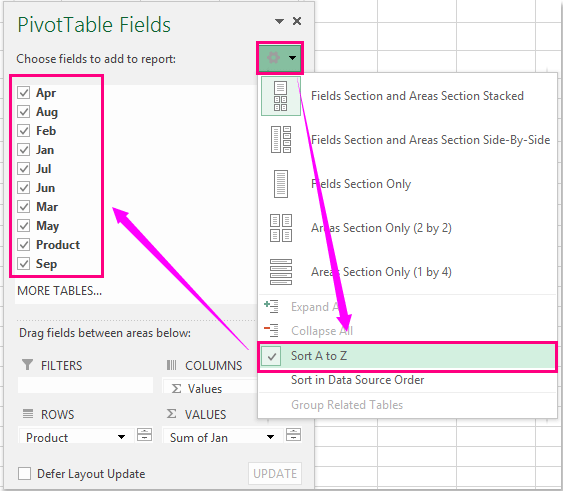Pick the Areas Section Only 1 by 4 icon
Screen dimensions: 563x491
pos(281,272)
